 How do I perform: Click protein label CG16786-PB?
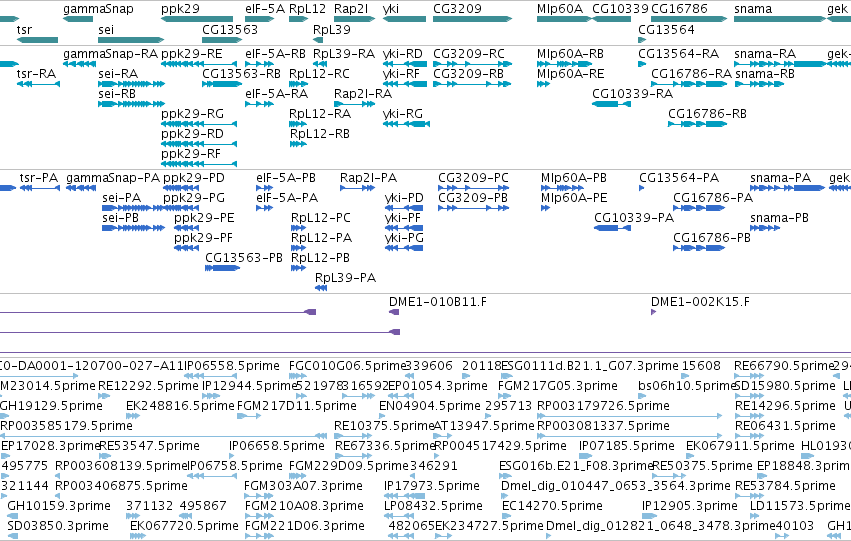click(712, 238)
